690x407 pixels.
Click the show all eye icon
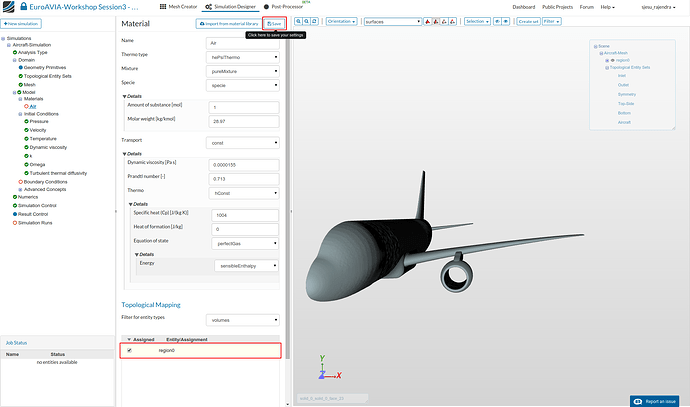pyautogui.click(x=506, y=21)
